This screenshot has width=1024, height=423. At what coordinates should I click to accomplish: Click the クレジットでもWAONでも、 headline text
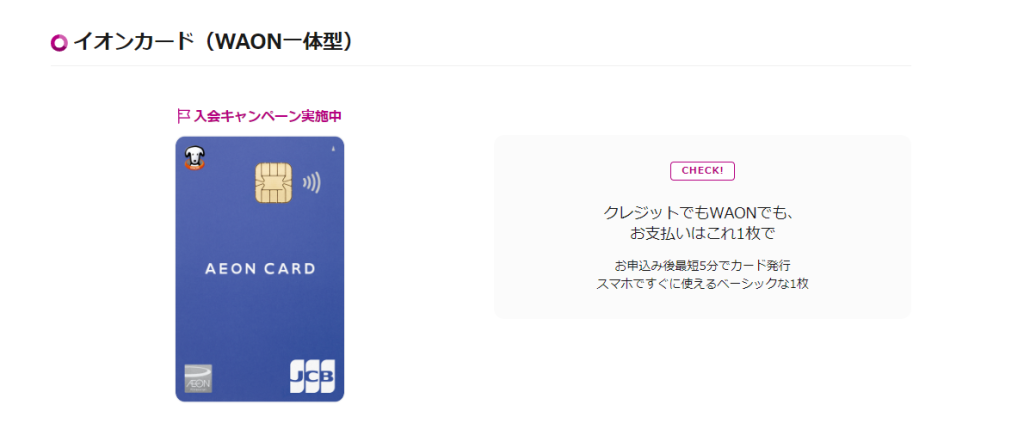point(702,213)
